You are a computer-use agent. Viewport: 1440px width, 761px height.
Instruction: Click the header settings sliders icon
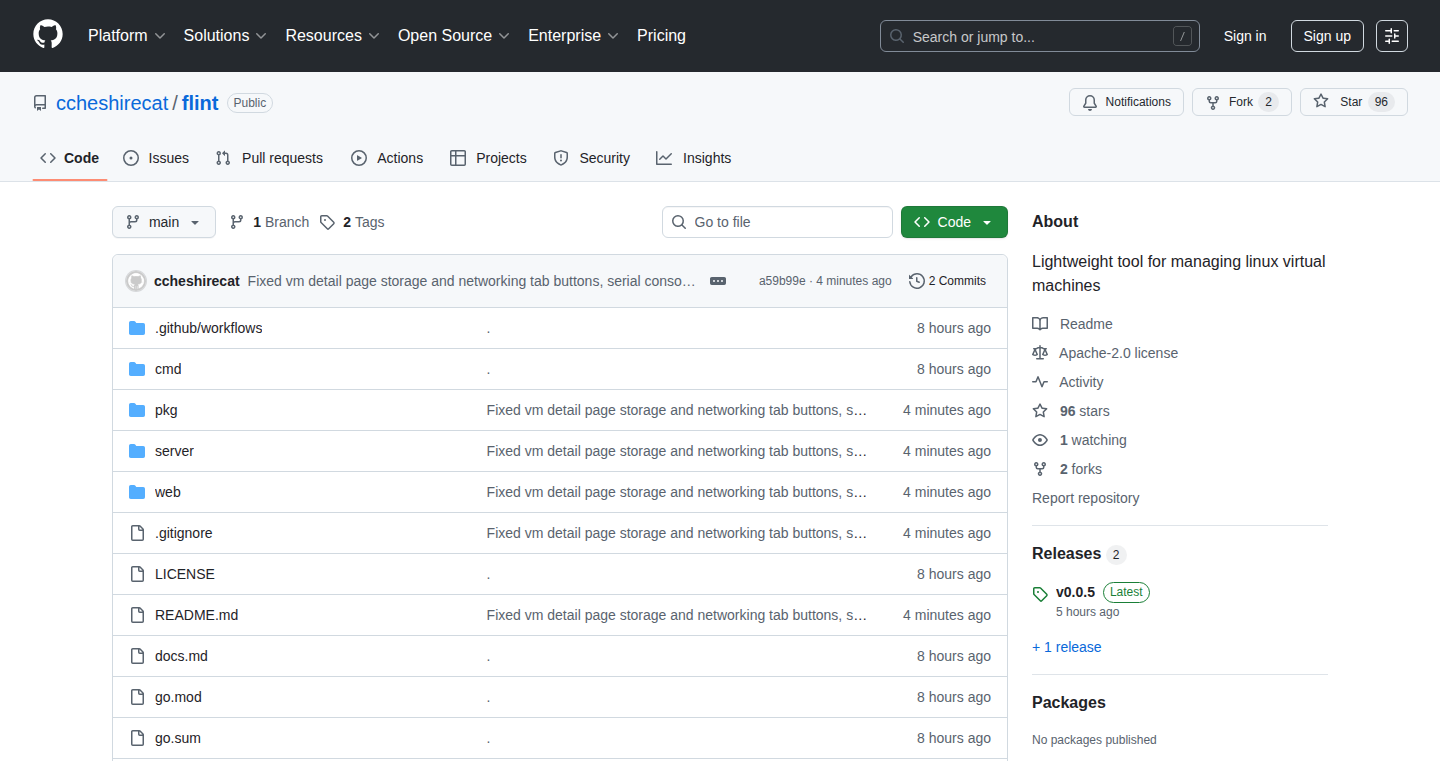coord(1391,36)
